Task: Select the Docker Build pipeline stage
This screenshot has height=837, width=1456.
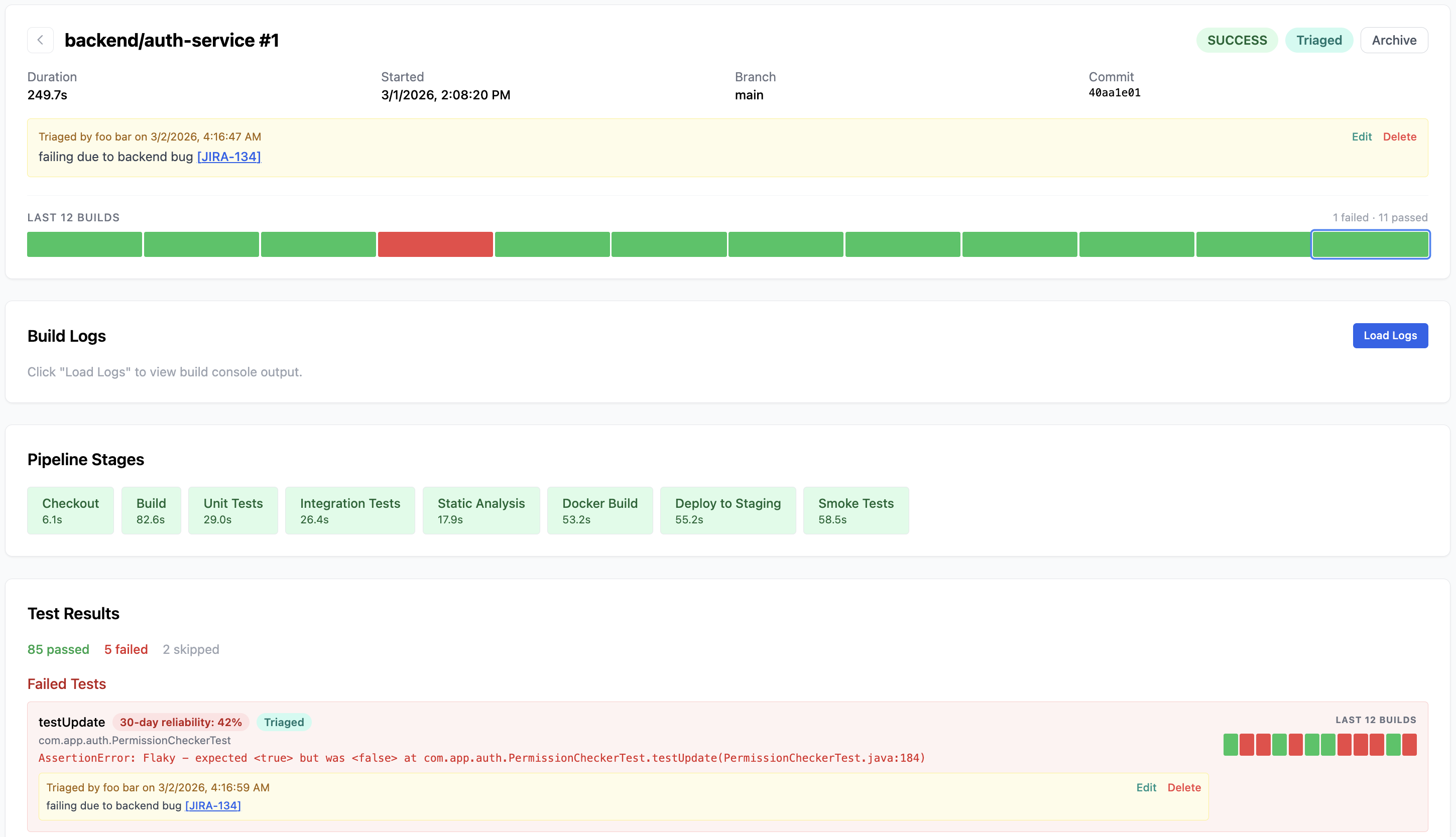Action: coord(600,510)
